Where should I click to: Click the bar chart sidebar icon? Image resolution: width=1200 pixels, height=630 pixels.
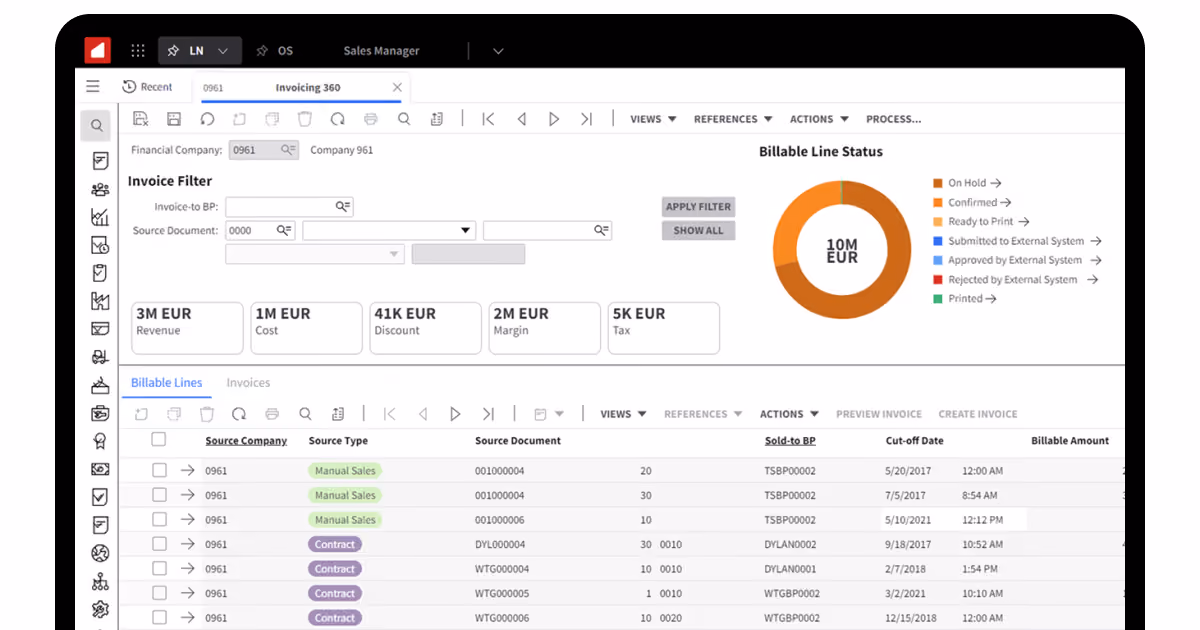click(99, 217)
